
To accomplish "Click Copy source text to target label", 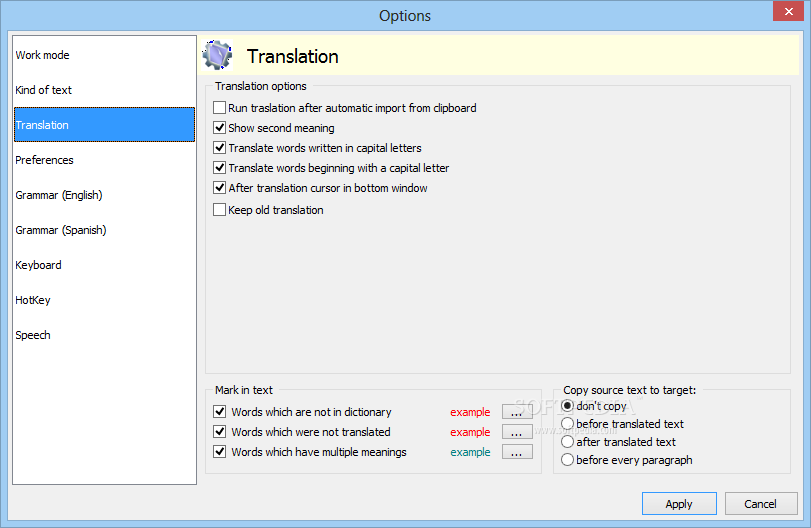I will coord(629,390).
